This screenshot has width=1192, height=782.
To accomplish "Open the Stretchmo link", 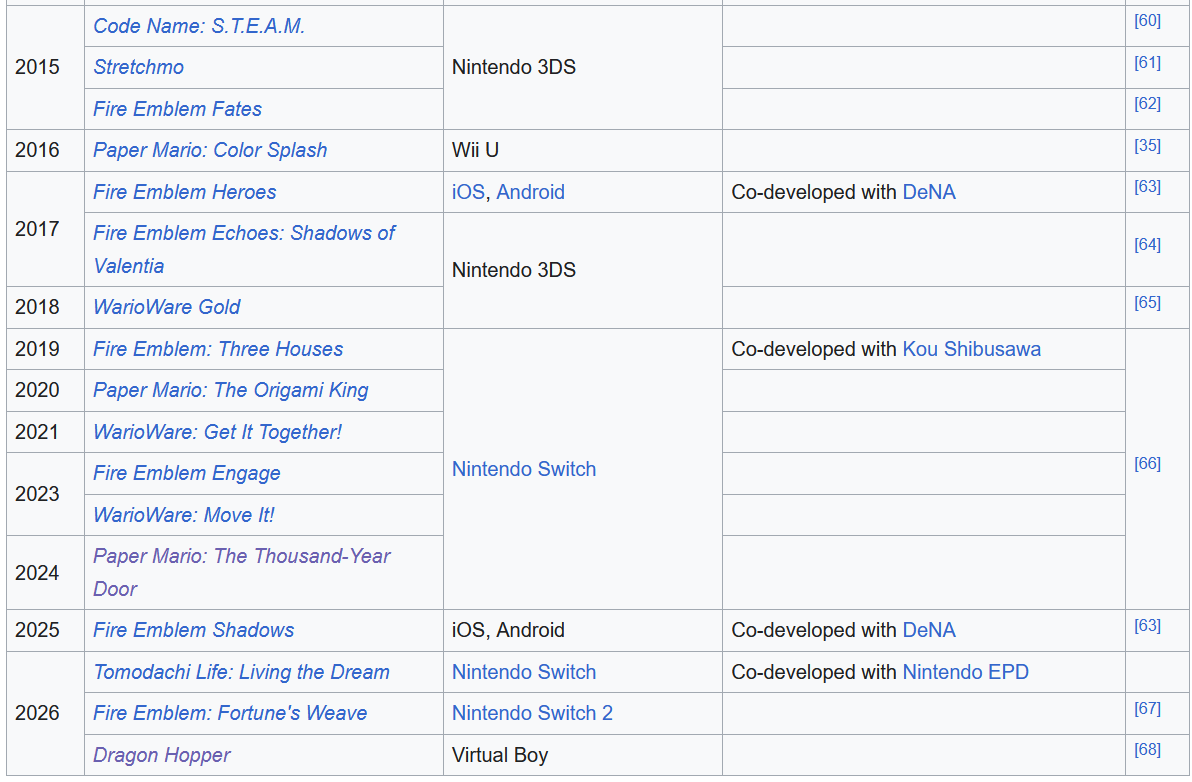I will coord(138,67).
